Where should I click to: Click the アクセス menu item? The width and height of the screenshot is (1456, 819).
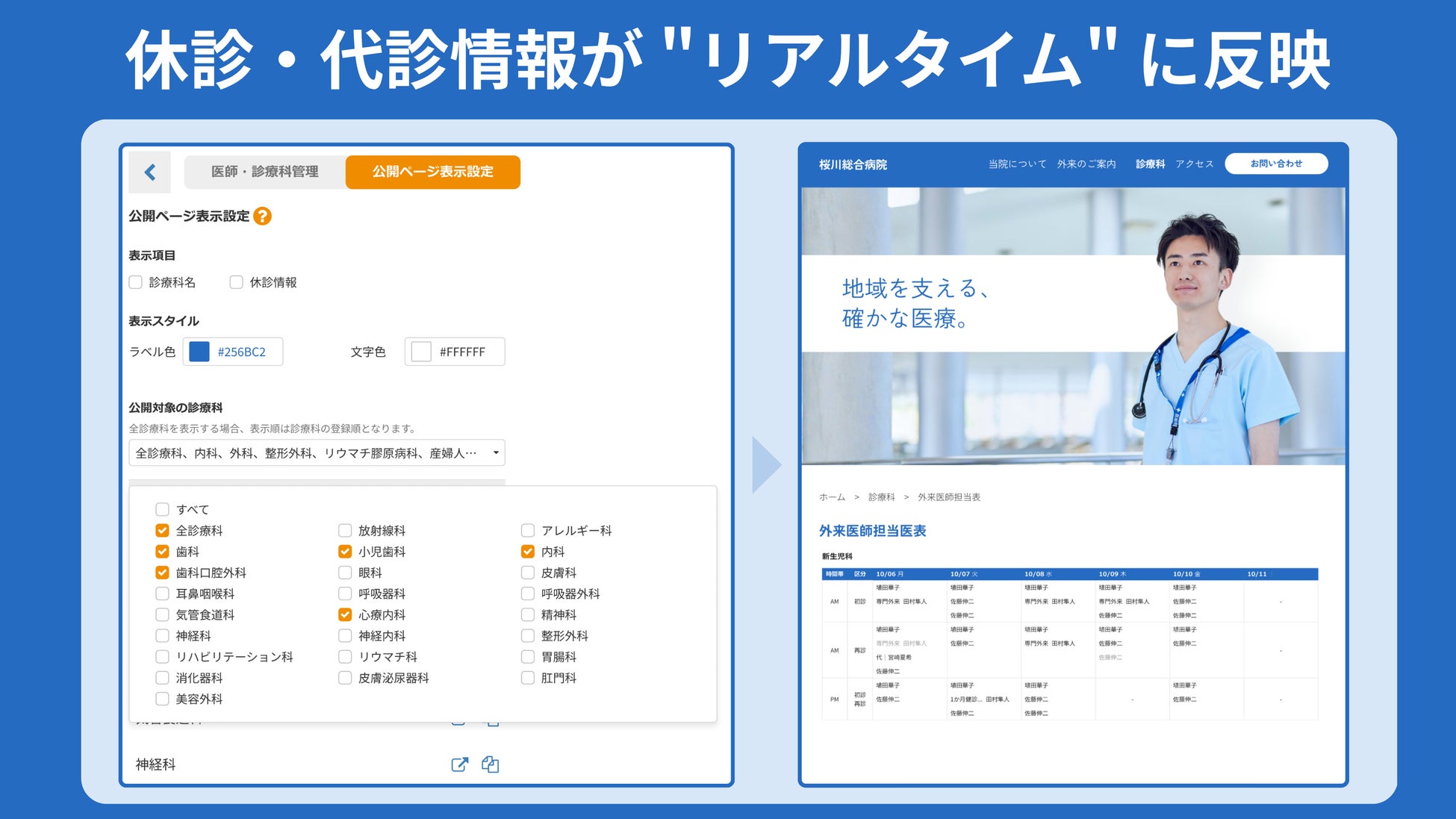(1194, 164)
